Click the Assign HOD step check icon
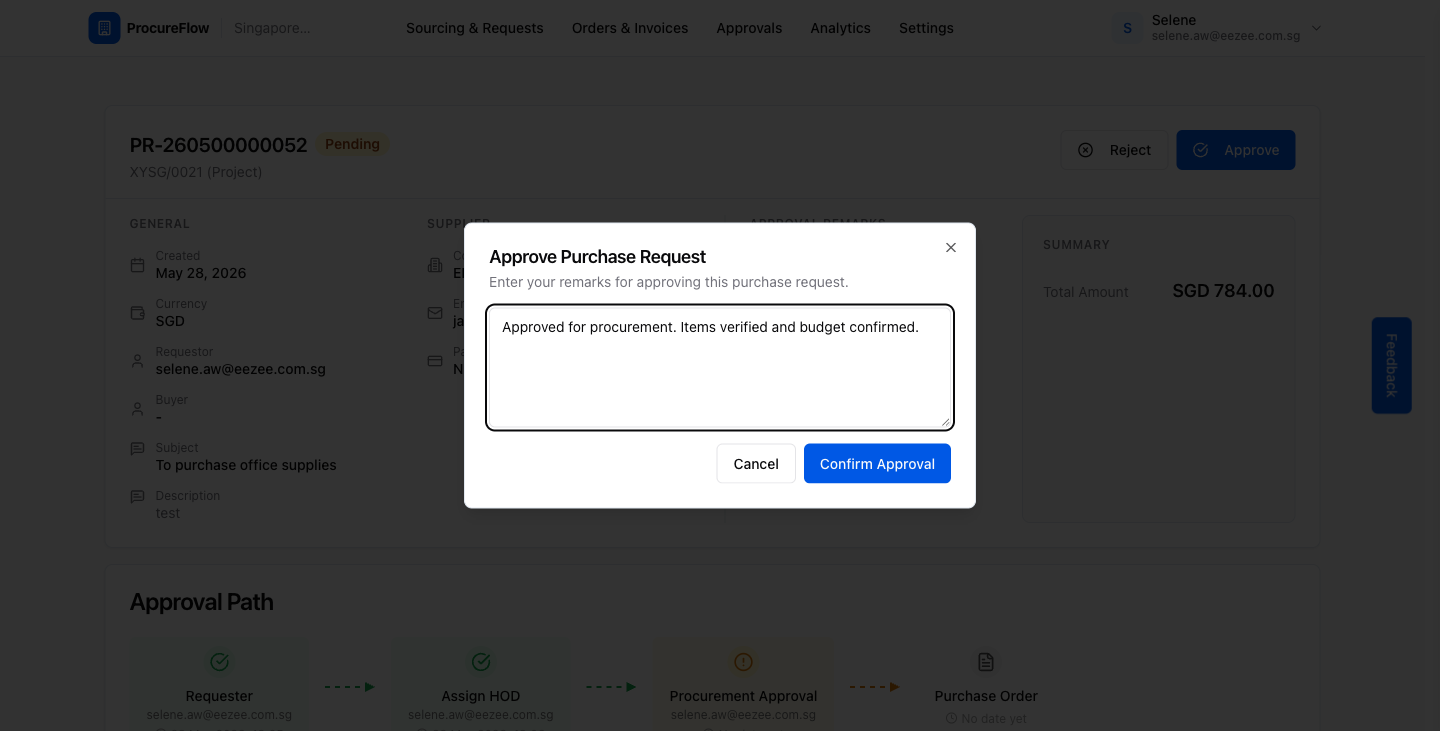 coord(481,661)
